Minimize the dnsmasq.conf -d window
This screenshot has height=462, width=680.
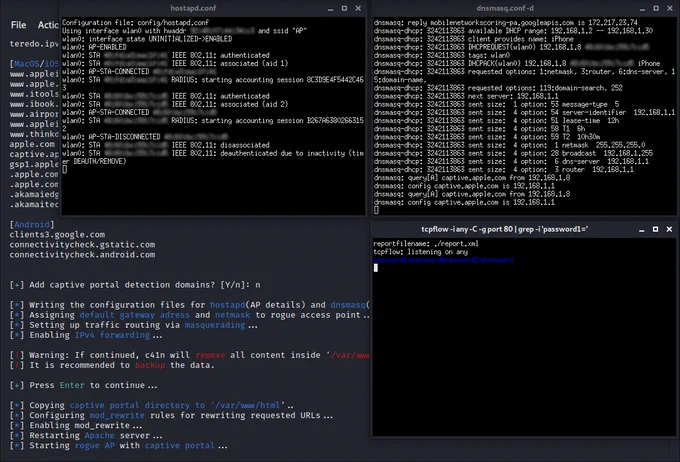(642, 8)
